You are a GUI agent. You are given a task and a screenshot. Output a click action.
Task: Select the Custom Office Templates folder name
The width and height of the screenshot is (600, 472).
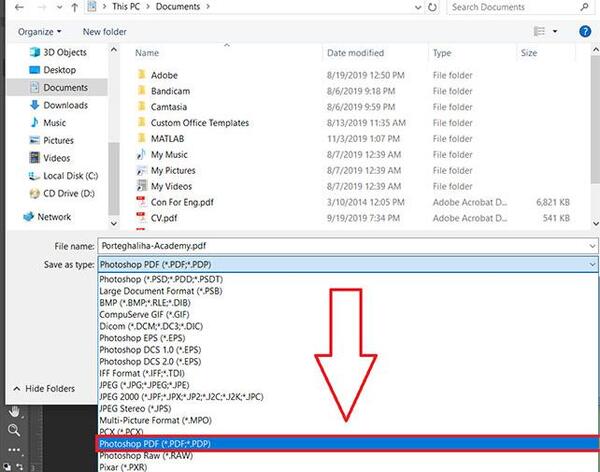200,122
